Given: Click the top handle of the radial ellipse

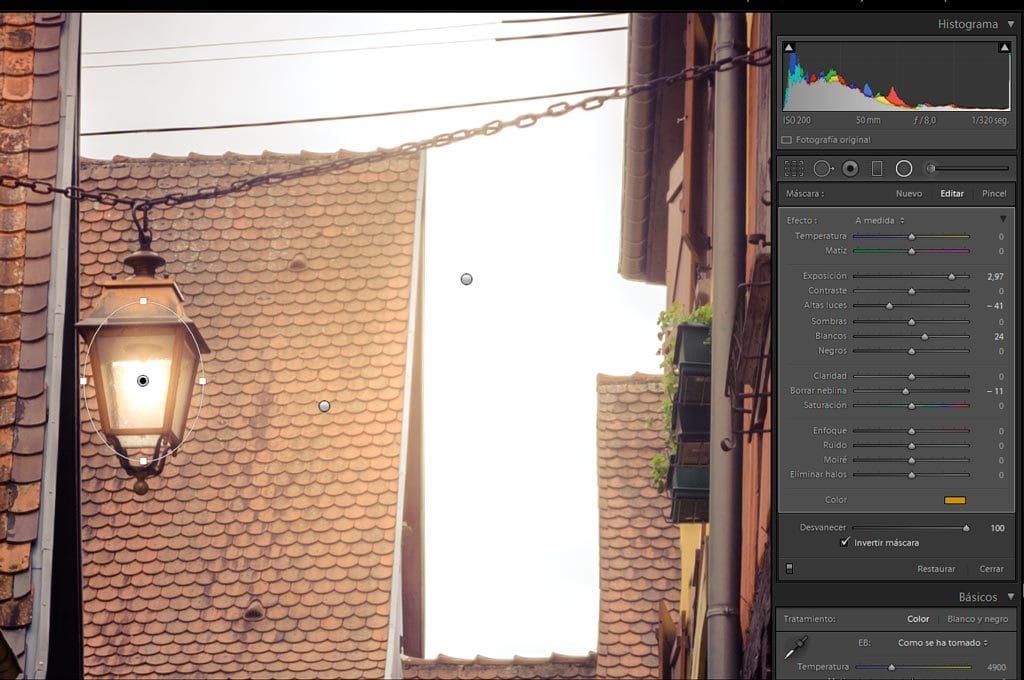Looking at the screenshot, I should click(143, 301).
